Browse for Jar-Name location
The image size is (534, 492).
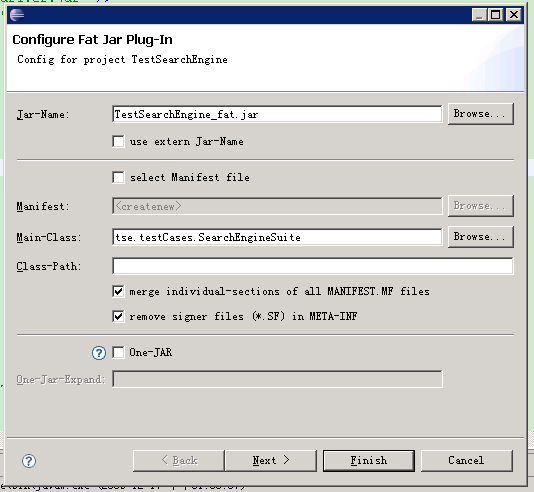pos(481,114)
